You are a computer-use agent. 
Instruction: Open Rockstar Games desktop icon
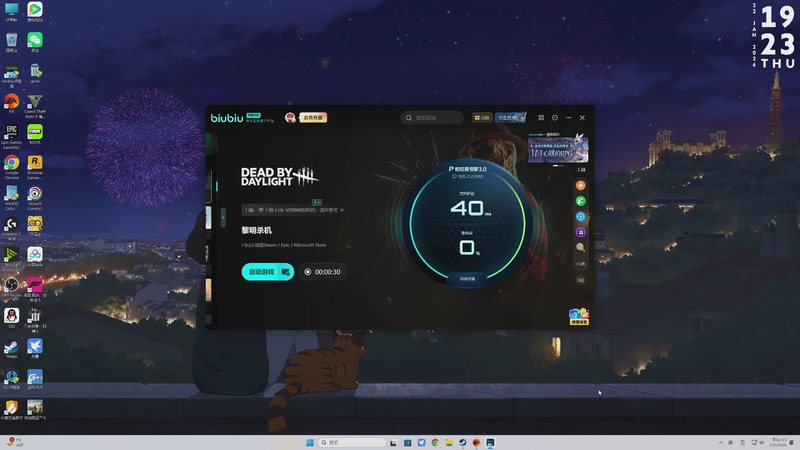click(35, 167)
